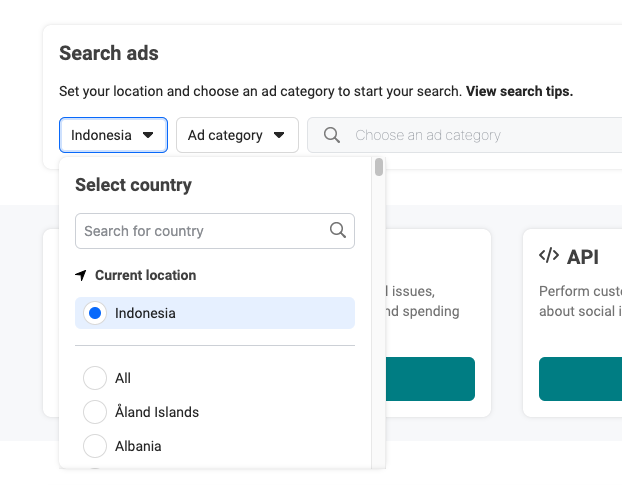Viewport: 622px width, 485px height.
Task: Open the Ad category dropdown
Action: tap(237, 135)
